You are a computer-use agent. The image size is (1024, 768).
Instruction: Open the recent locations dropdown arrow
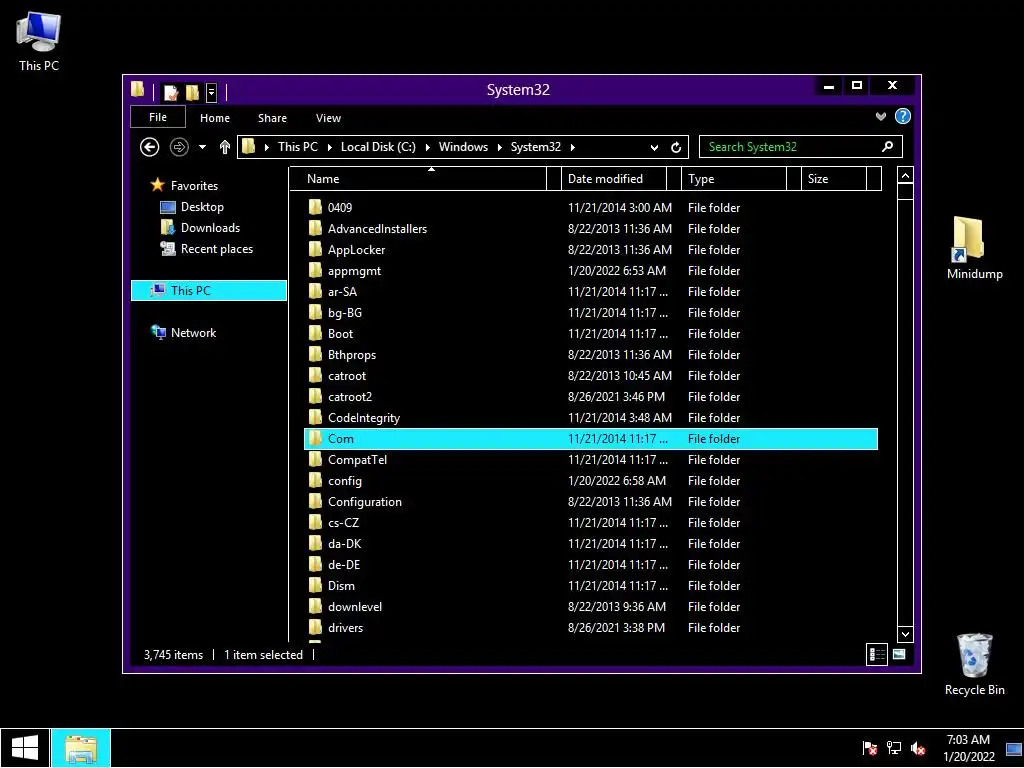[x=202, y=147]
